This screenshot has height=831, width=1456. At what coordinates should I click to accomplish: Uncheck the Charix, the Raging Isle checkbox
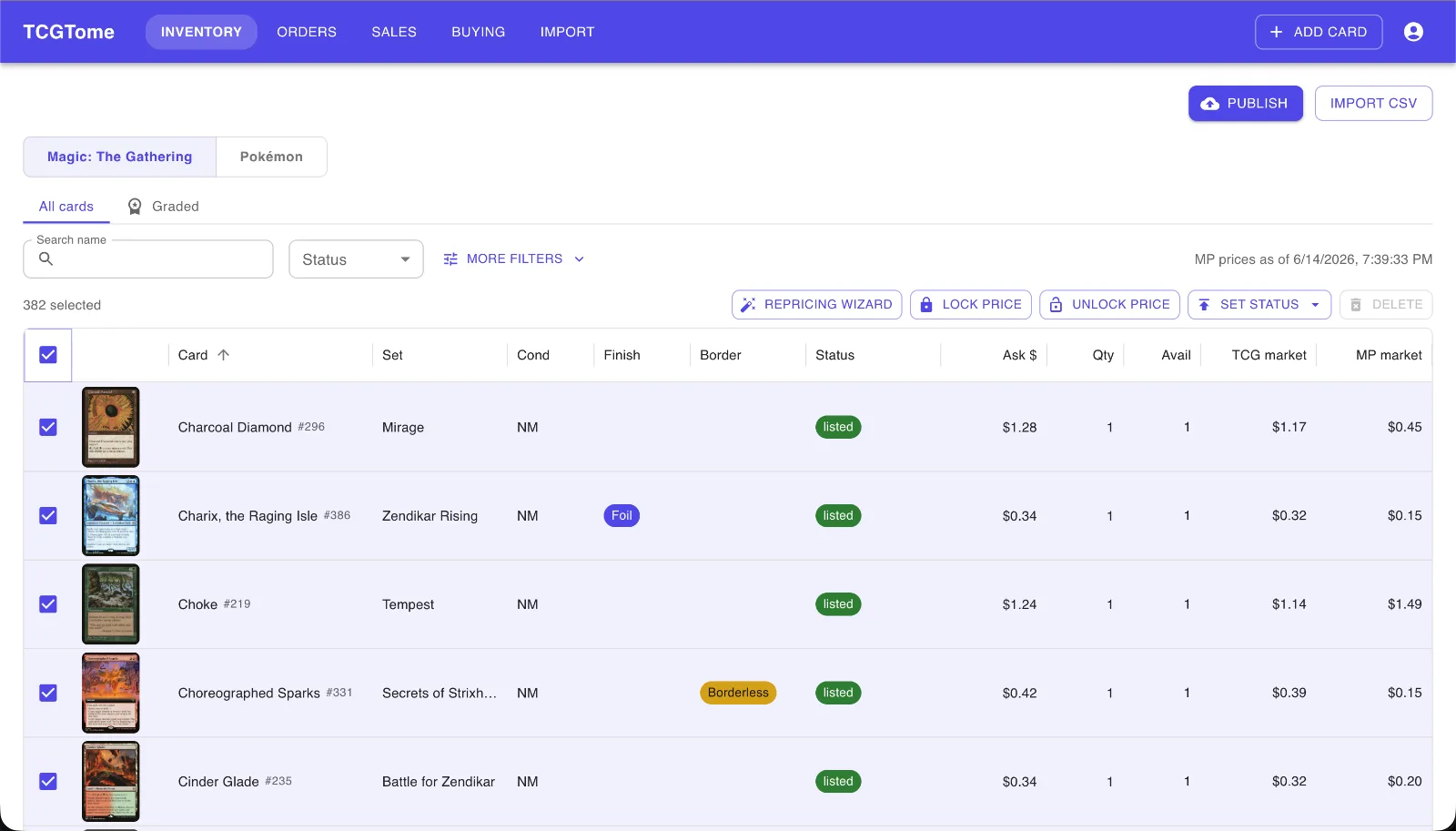(x=48, y=516)
